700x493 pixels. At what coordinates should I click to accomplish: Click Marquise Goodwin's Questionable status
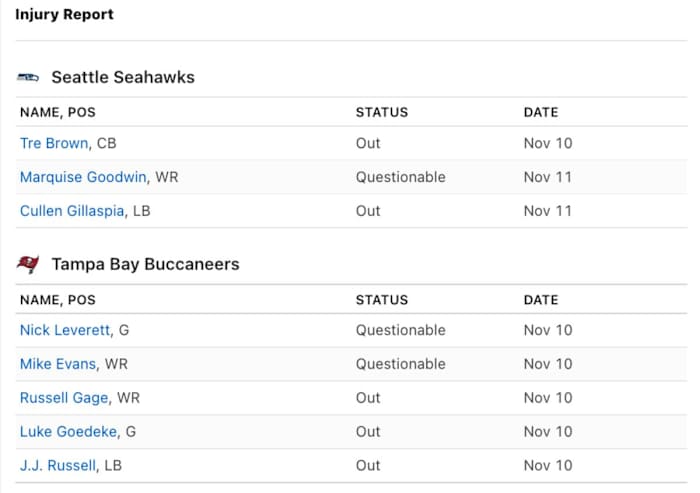pyautogui.click(x=400, y=177)
